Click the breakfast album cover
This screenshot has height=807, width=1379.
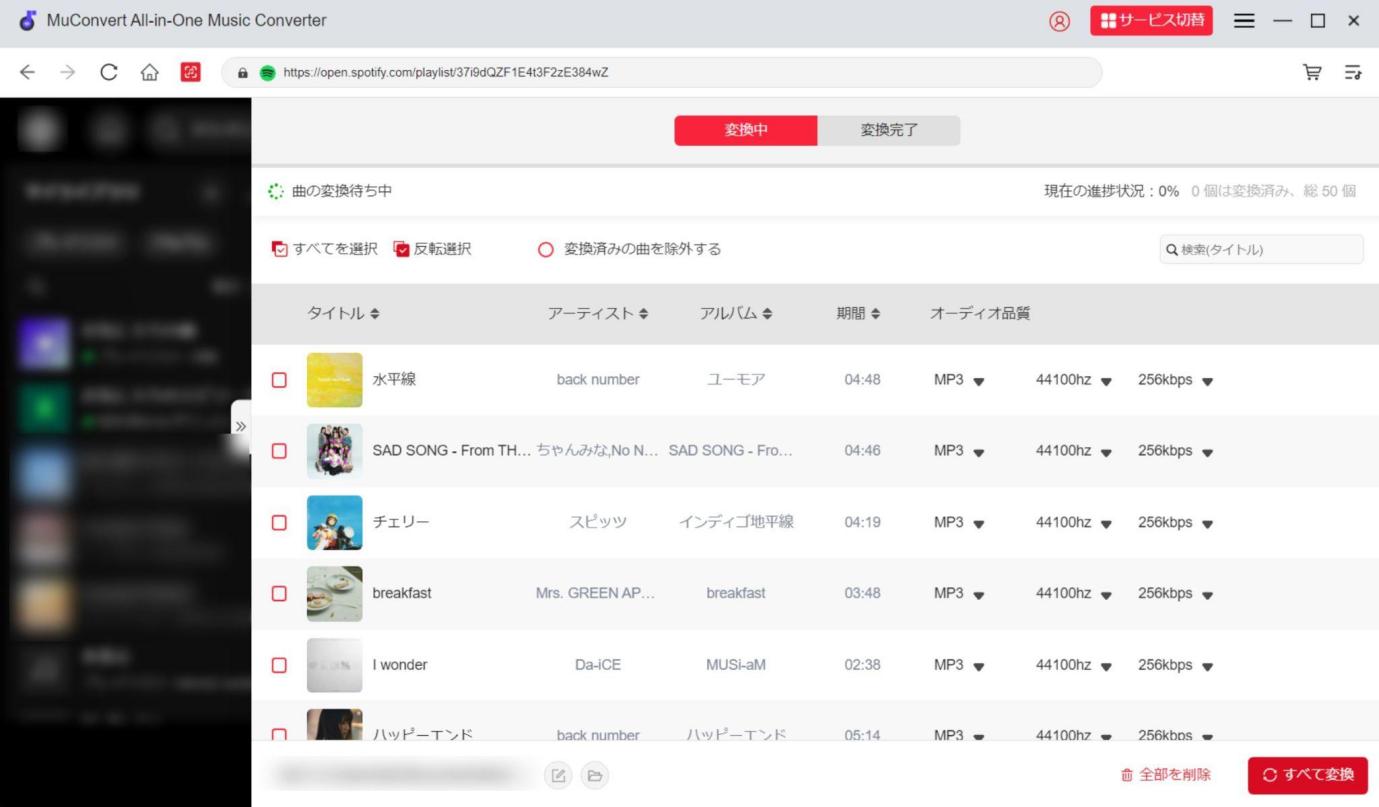click(x=334, y=593)
